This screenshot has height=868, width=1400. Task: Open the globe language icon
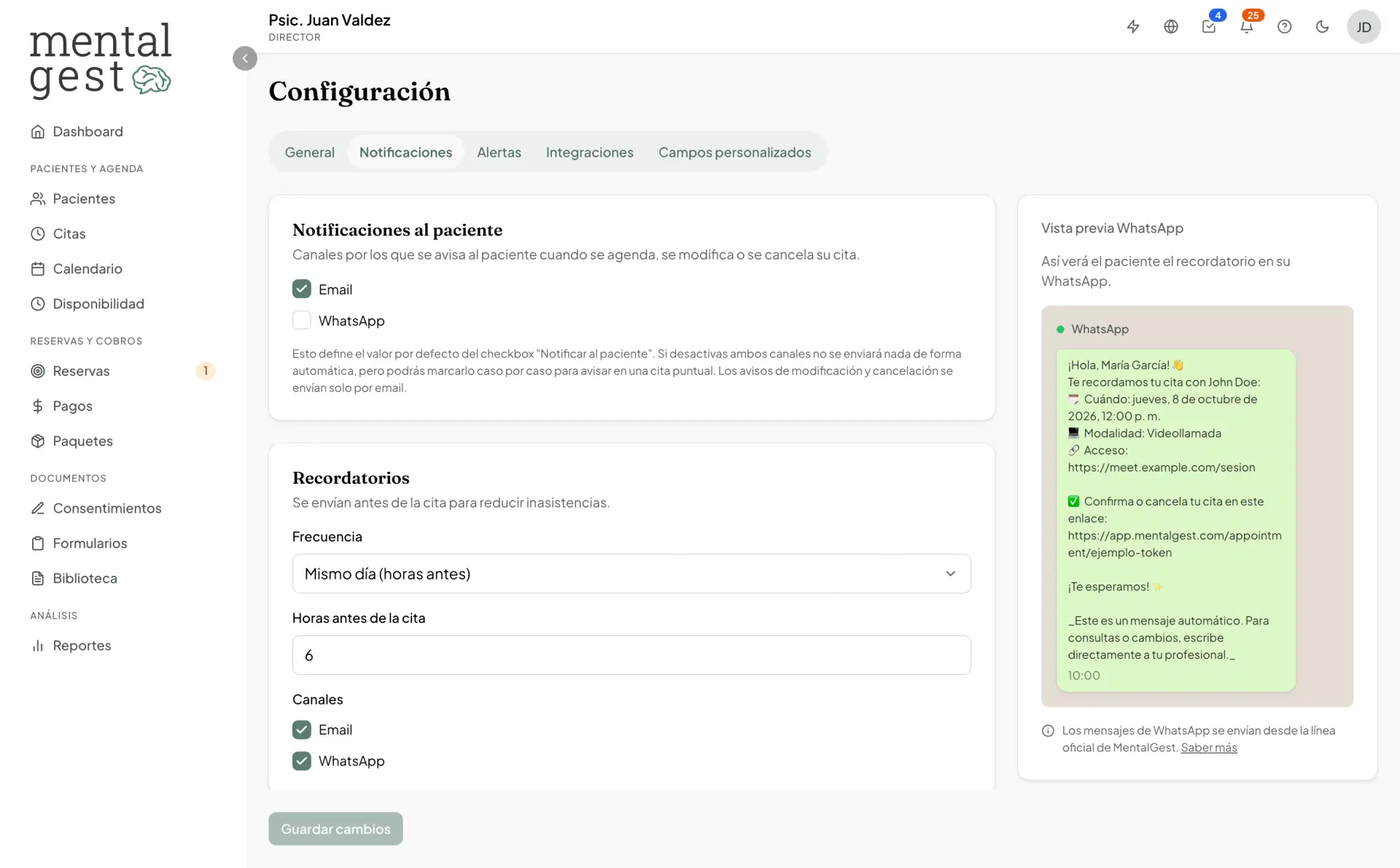click(x=1170, y=27)
